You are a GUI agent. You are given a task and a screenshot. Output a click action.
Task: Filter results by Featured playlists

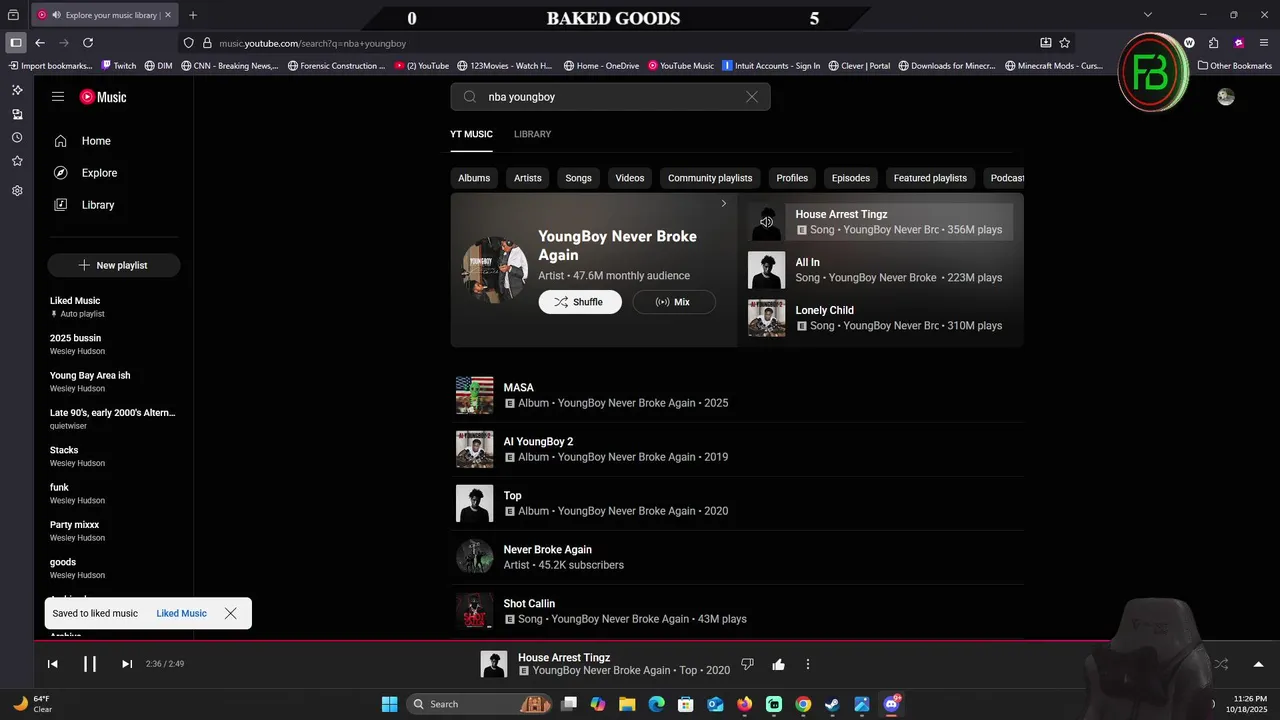[930, 178]
